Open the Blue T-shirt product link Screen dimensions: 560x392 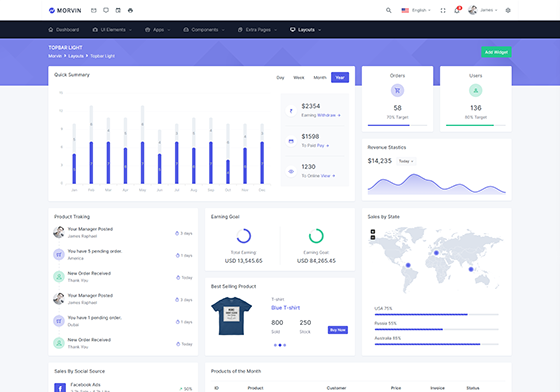285,308
